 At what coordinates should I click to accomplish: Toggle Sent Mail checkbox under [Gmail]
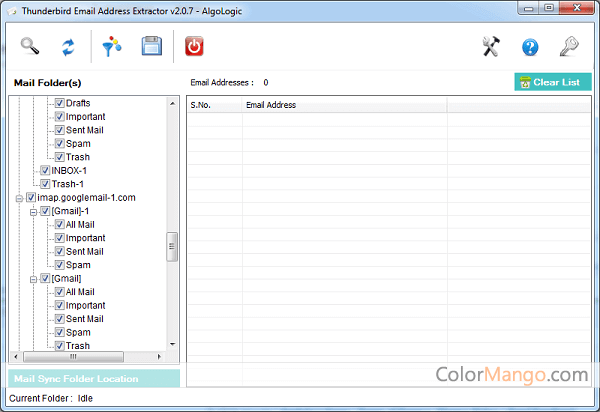pos(59,319)
